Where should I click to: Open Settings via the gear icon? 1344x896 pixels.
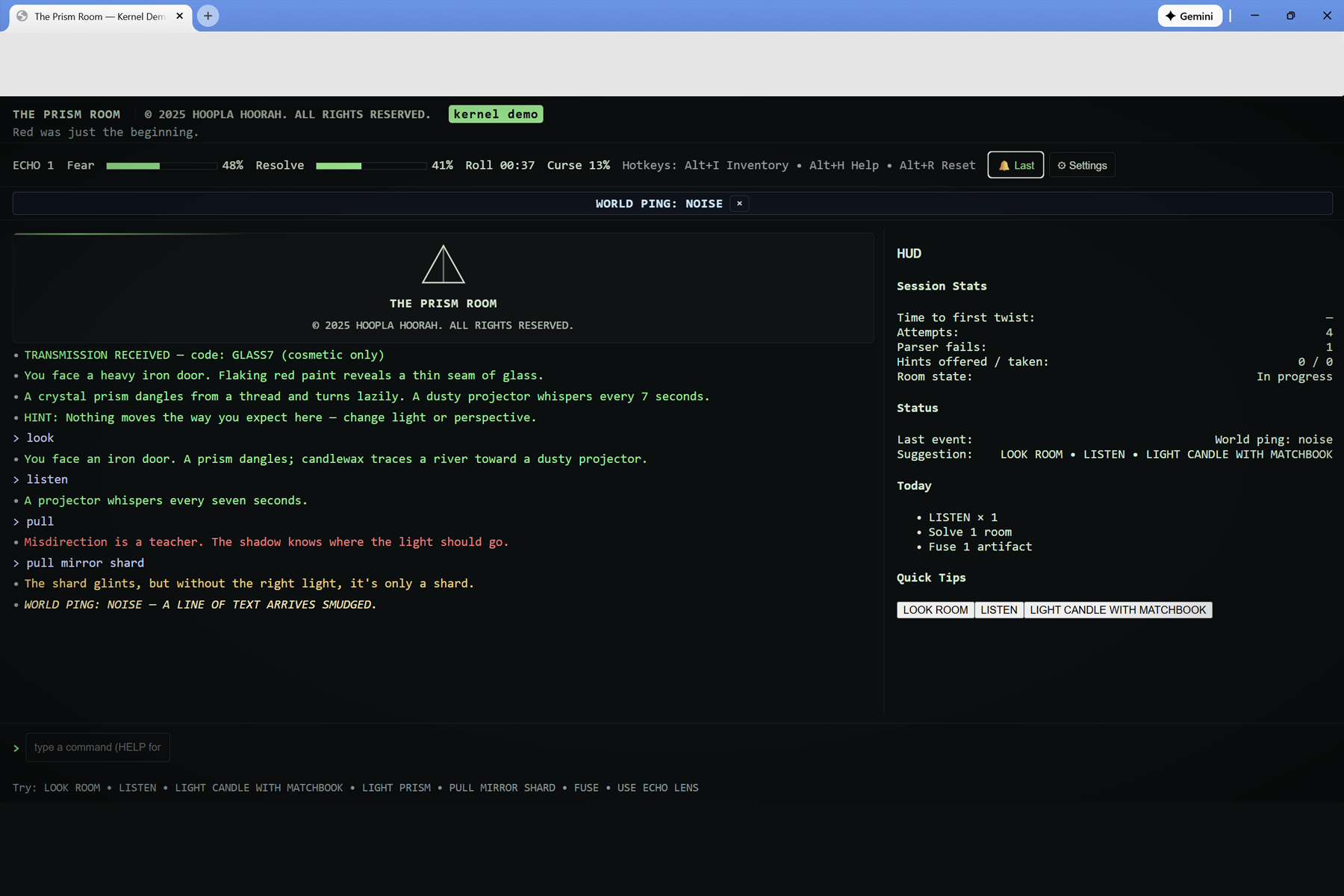click(1062, 165)
